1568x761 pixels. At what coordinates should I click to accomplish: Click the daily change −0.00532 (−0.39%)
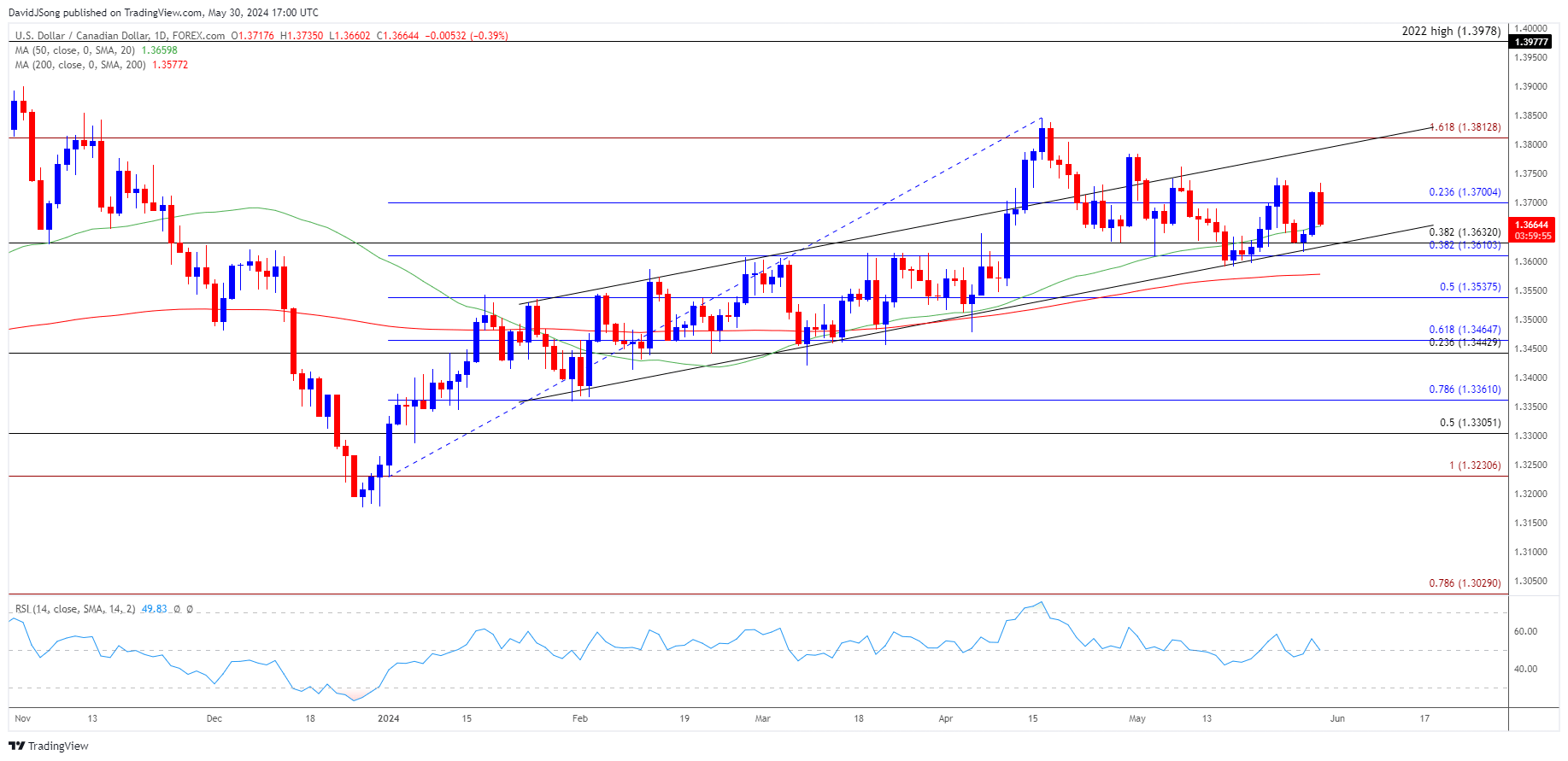(467, 36)
